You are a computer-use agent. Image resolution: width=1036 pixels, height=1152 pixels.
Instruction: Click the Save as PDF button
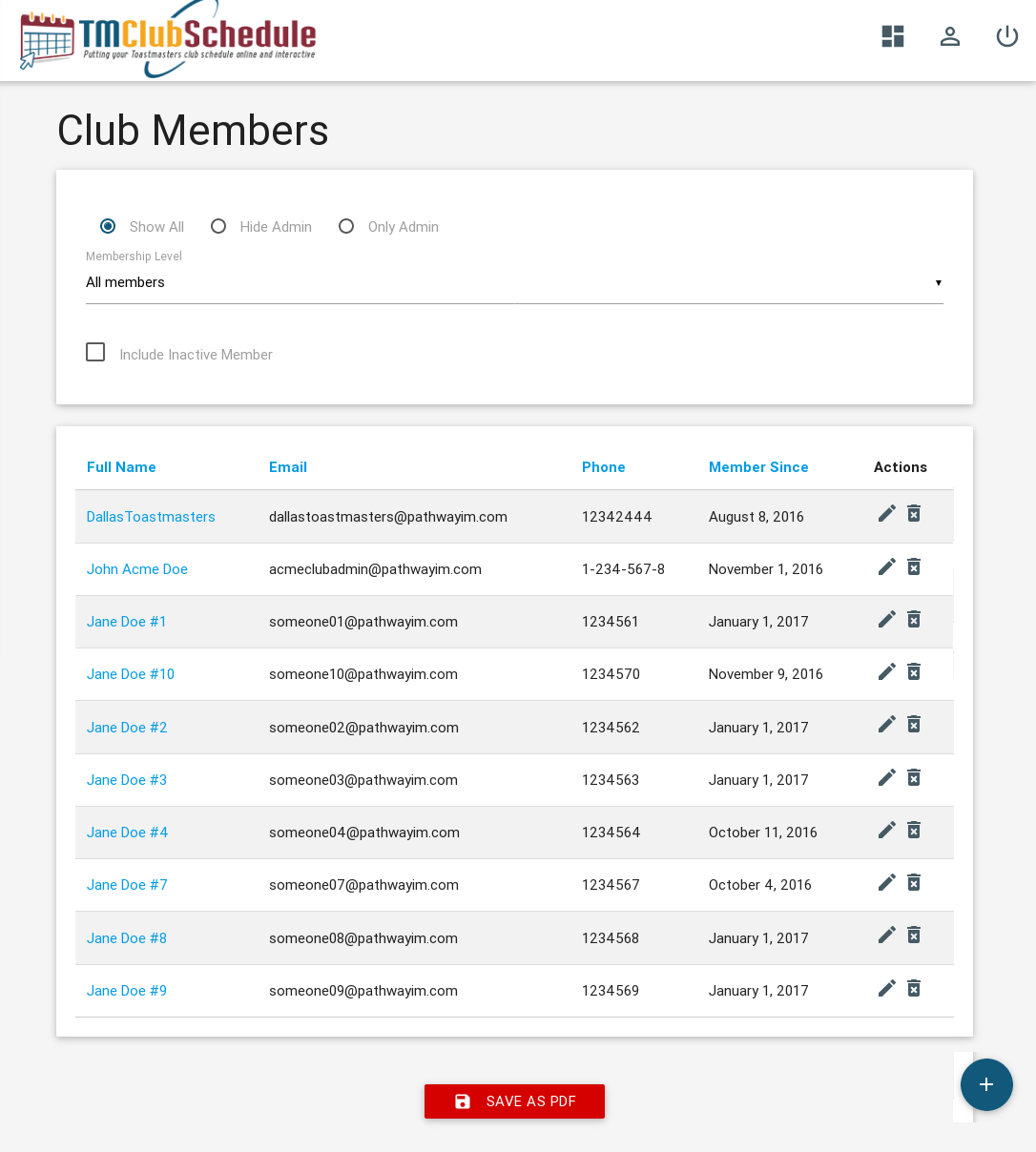pyautogui.click(x=514, y=1101)
